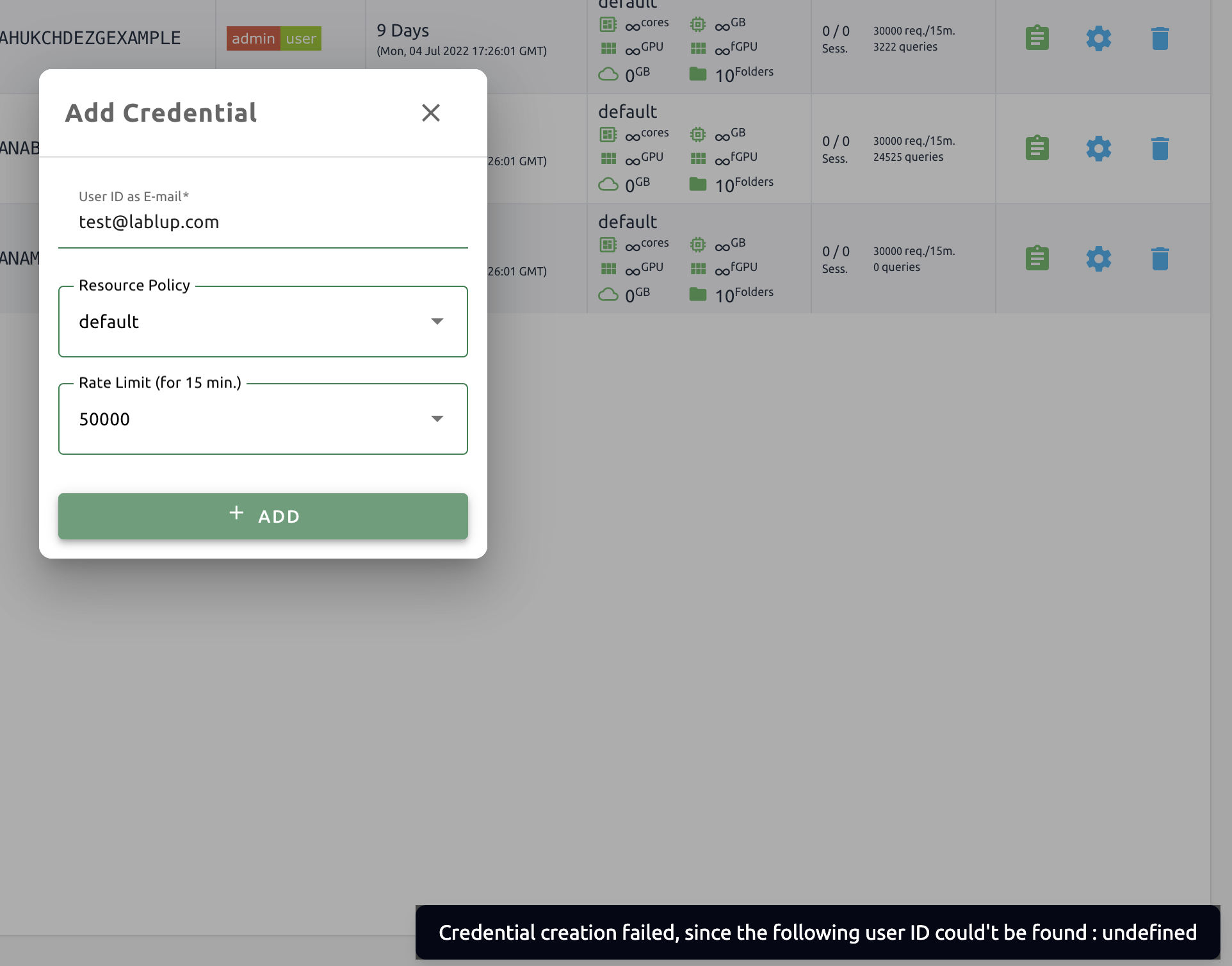This screenshot has width=1232, height=966.
Task: Click the admin role badge
Action: pos(253,38)
